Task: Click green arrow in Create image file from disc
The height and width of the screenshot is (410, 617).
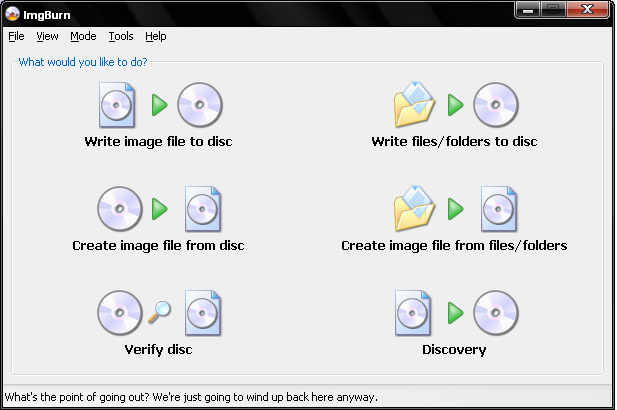Action: 160,209
